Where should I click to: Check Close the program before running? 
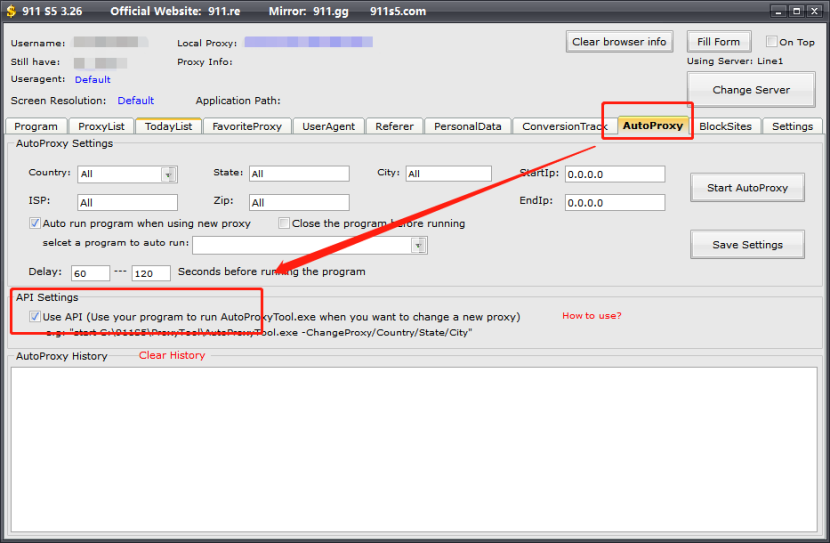(284, 223)
